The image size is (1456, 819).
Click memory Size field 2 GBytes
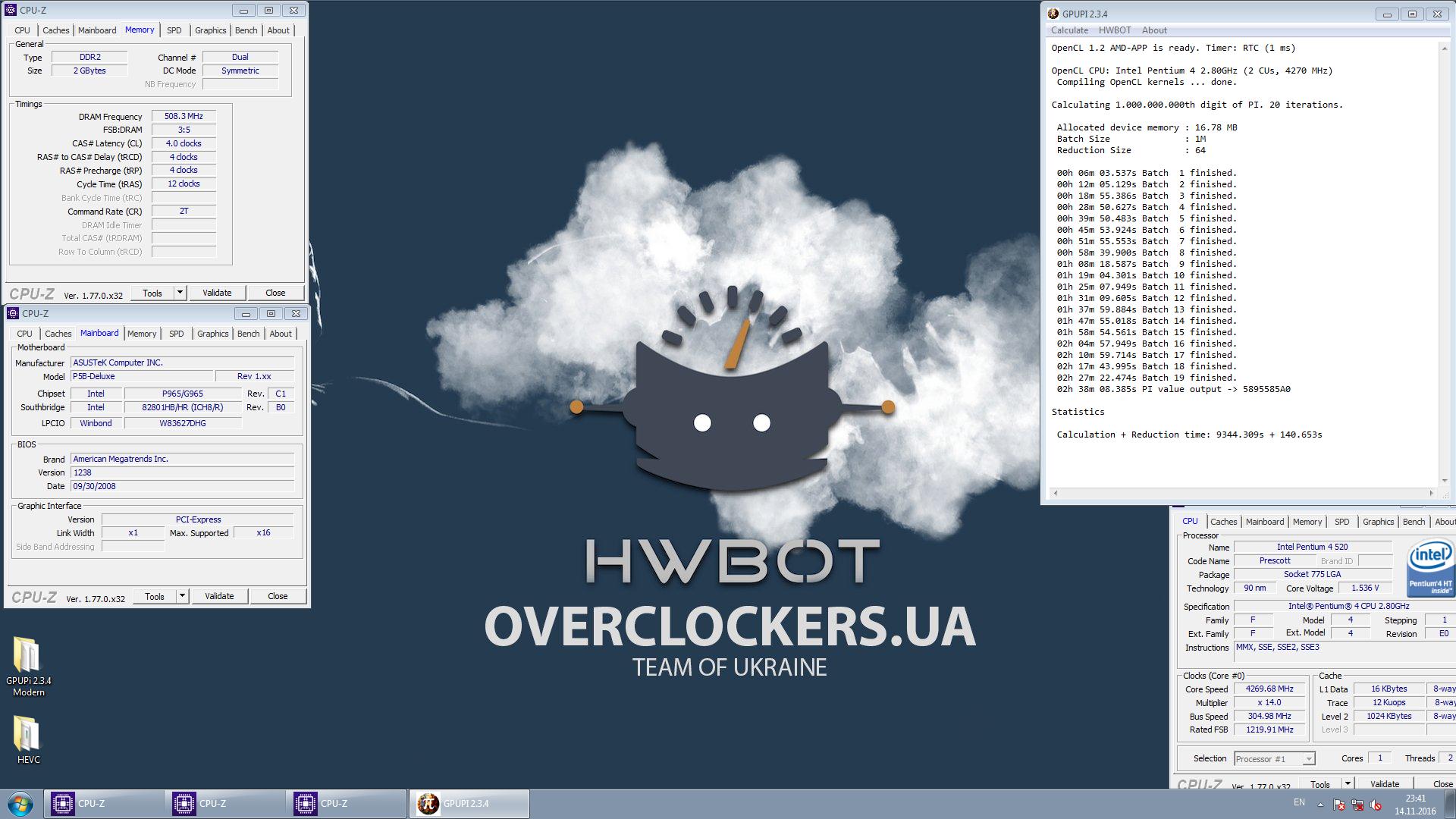point(89,71)
